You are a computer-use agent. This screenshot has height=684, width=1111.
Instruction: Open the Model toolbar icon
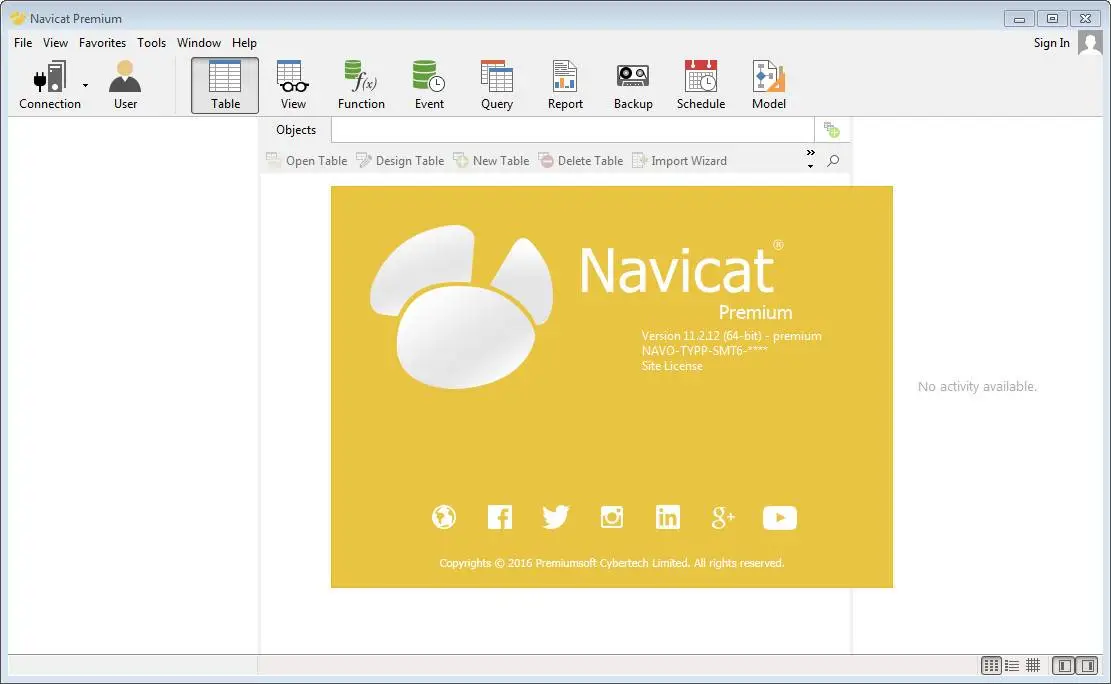point(769,86)
